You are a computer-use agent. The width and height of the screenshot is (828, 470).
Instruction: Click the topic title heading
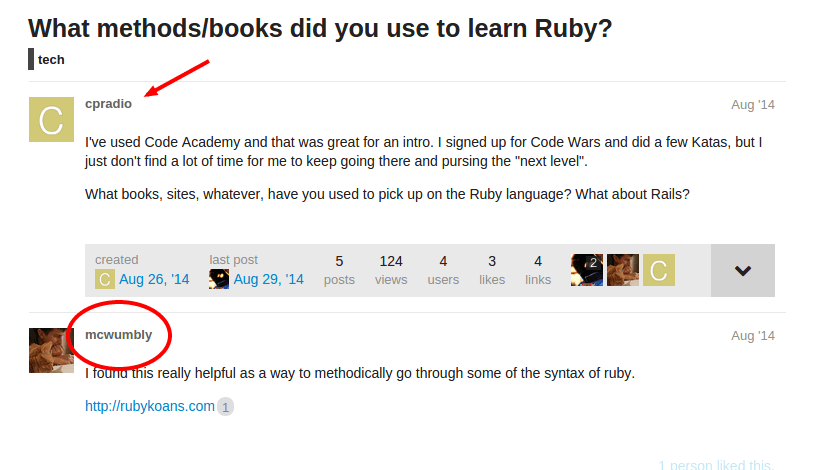tap(320, 28)
